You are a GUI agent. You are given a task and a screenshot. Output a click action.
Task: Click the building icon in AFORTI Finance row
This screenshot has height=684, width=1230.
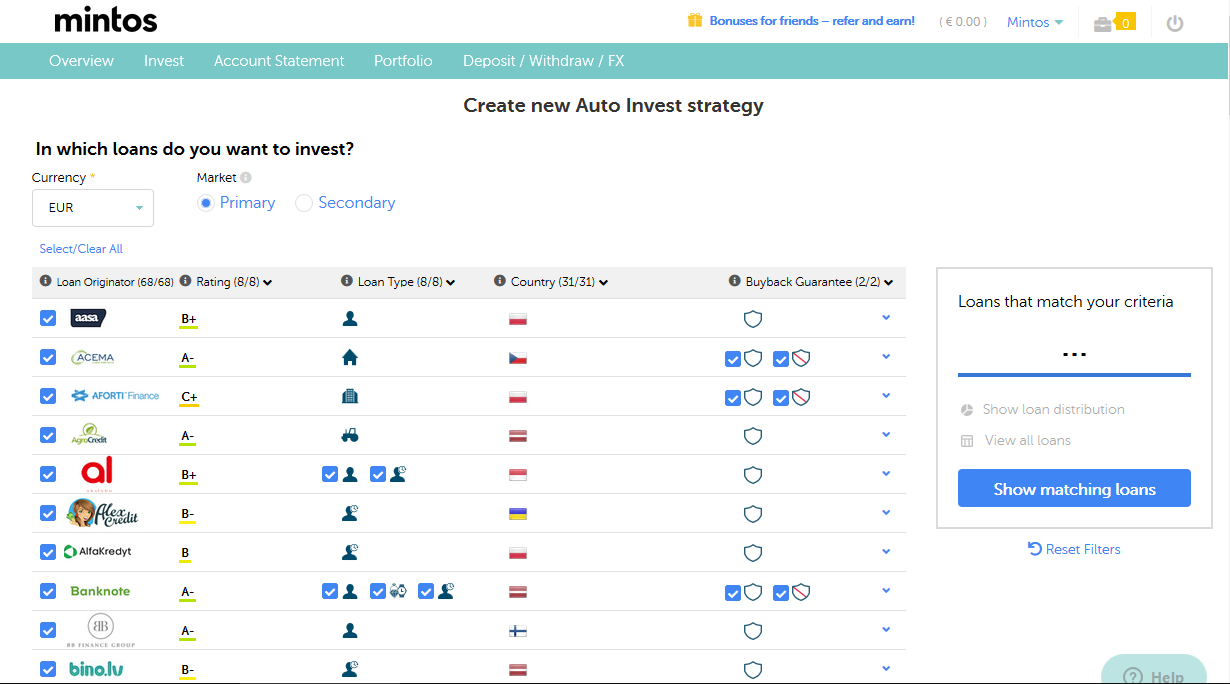point(350,396)
